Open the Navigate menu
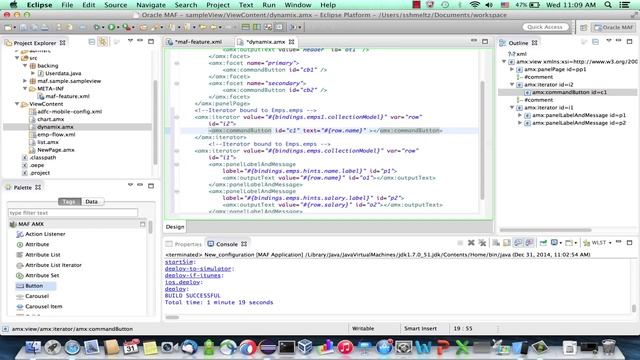The height and width of the screenshot is (360, 640). 151,5
